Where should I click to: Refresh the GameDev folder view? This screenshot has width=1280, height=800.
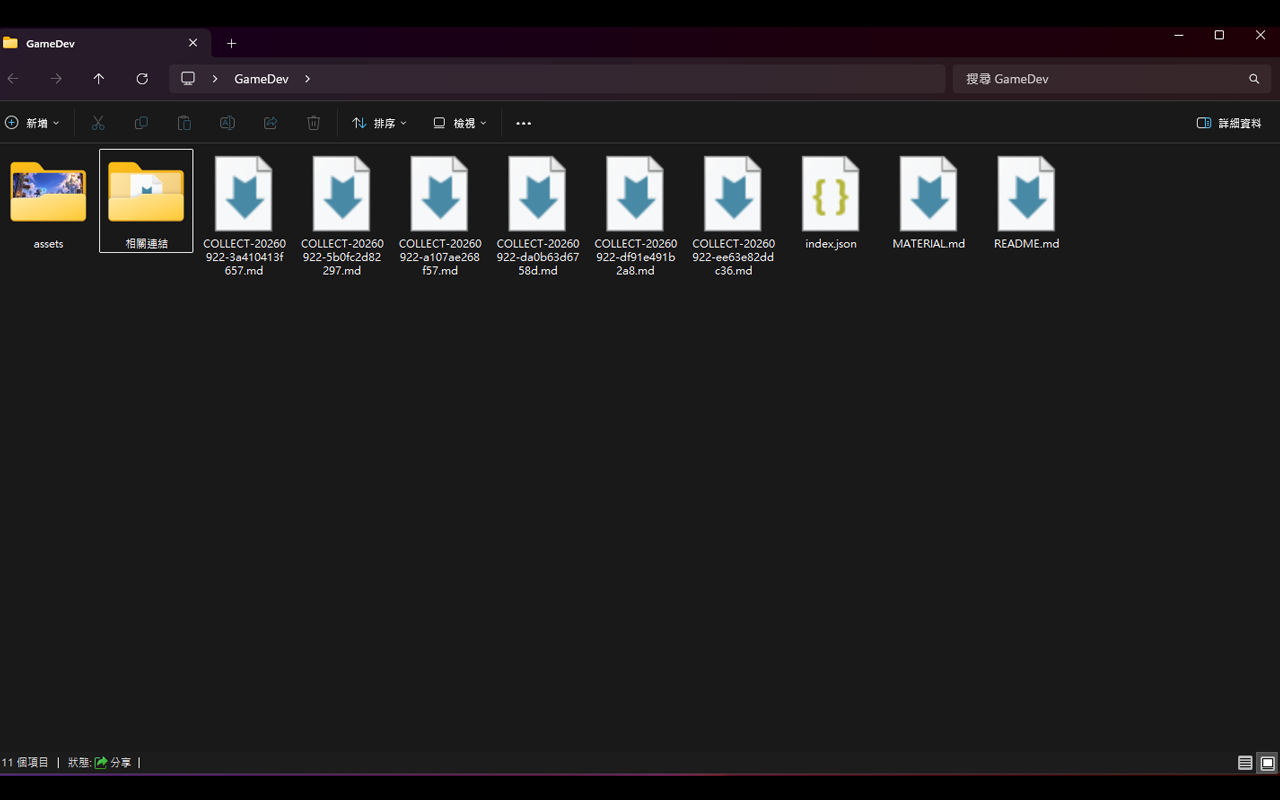click(142, 79)
